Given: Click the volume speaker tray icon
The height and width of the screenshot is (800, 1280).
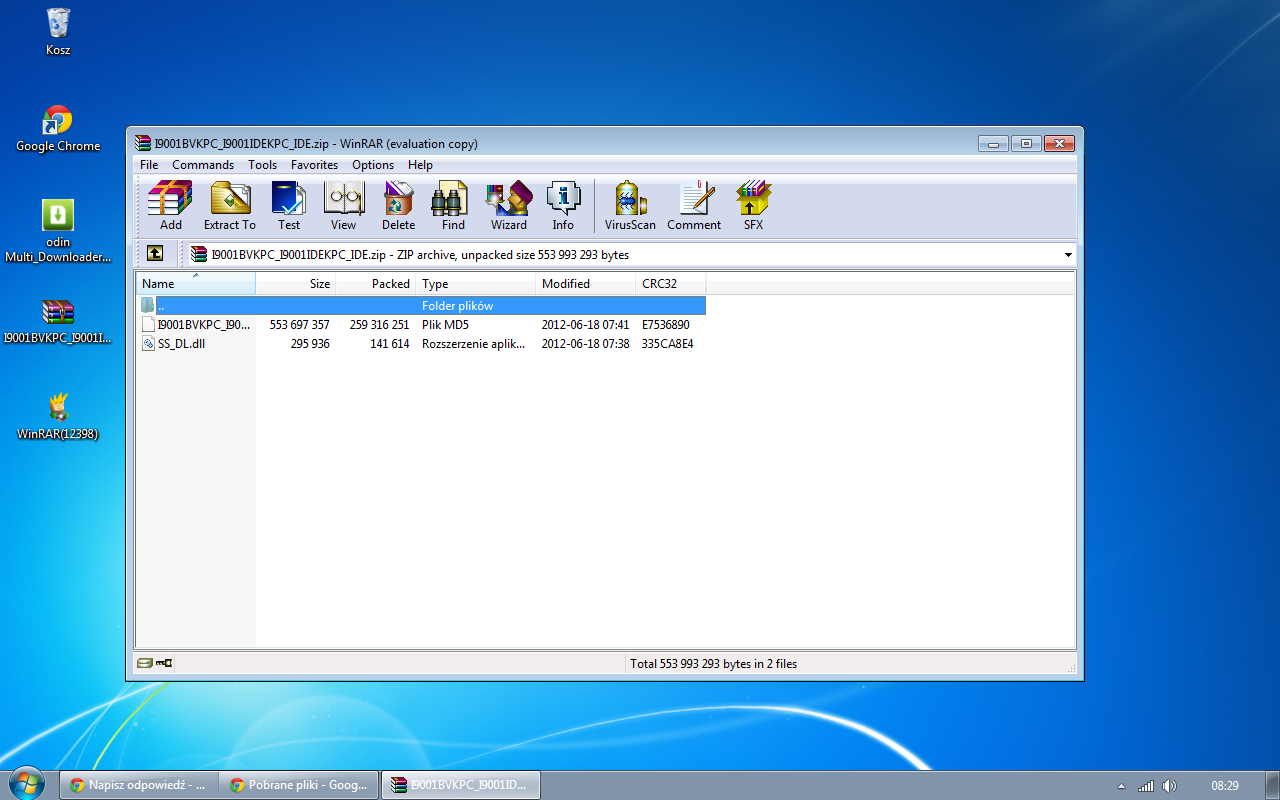Looking at the screenshot, I should click(x=1169, y=785).
